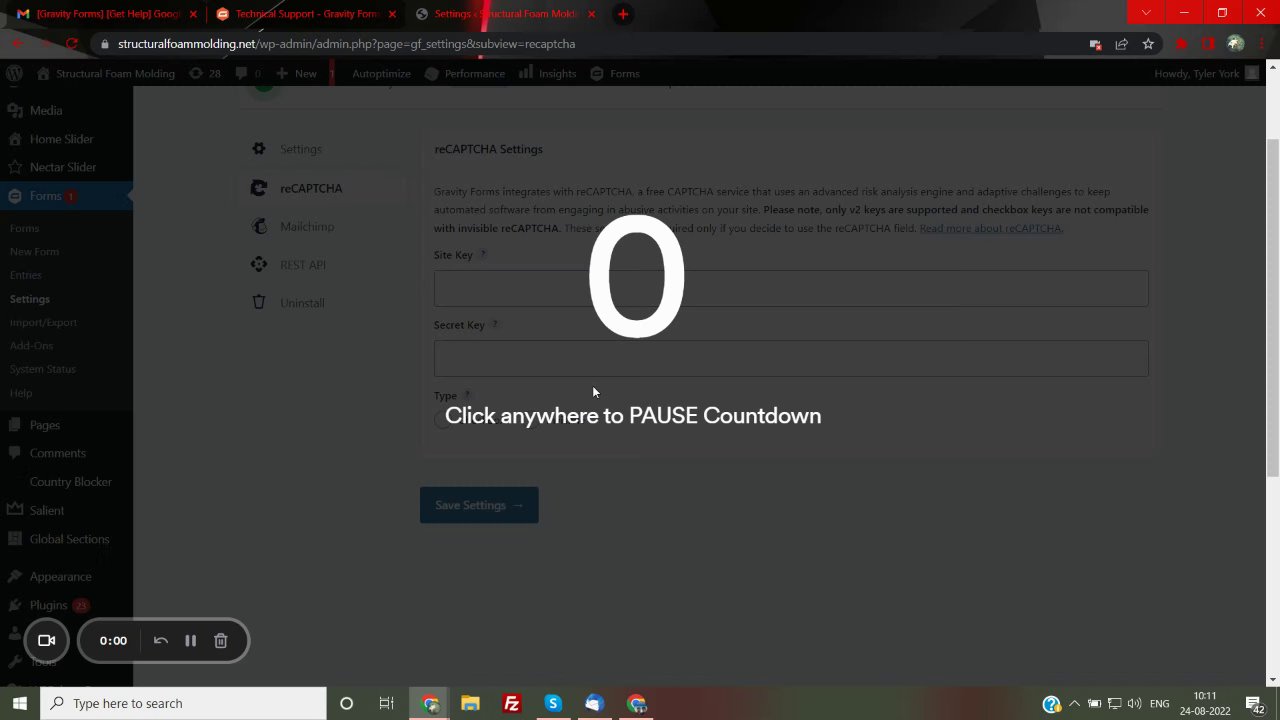The image size is (1280, 720).
Task: Click the Save Settings button
Action: tap(479, 505)
